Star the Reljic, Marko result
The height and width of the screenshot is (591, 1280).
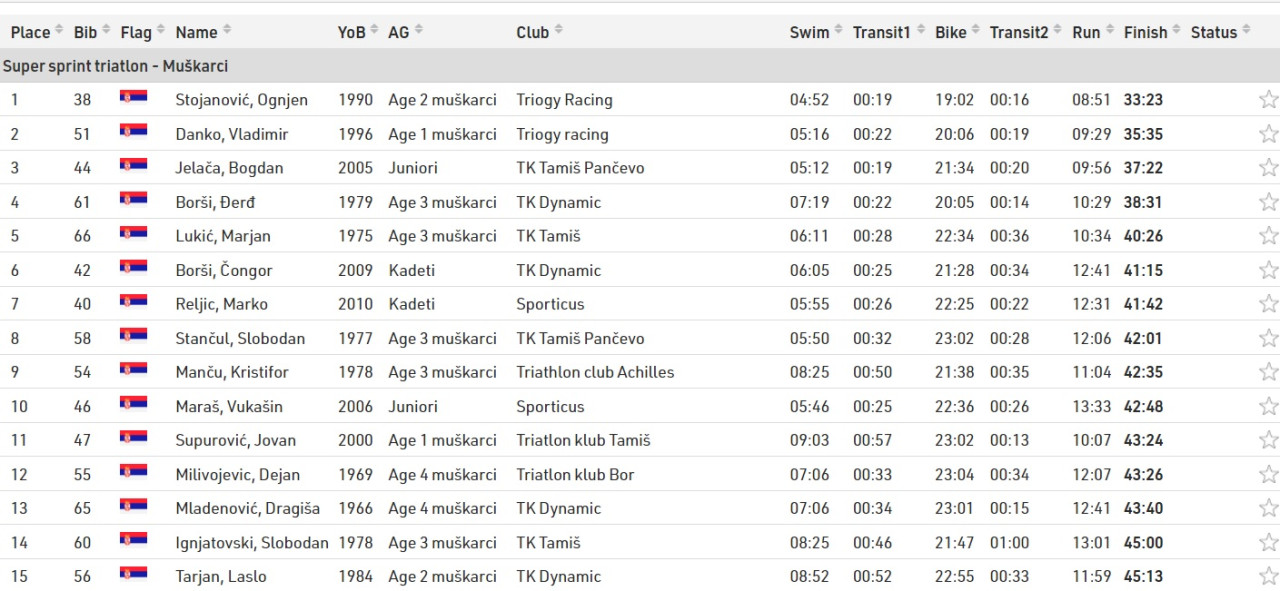1268,303
